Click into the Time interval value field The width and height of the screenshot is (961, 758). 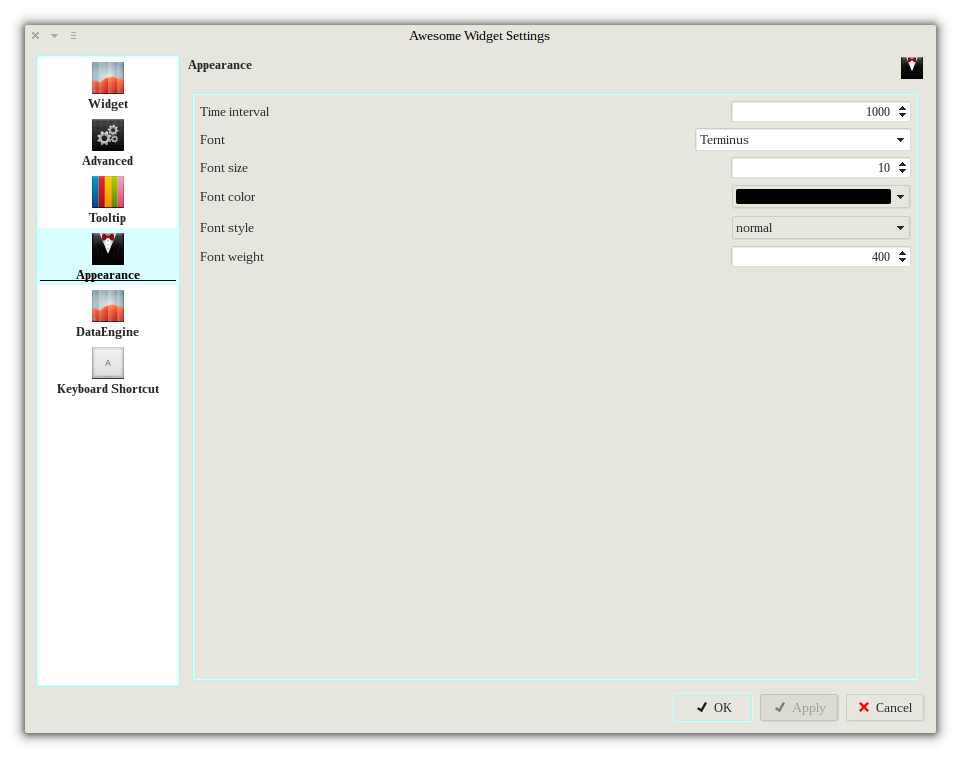click(812, 112)
